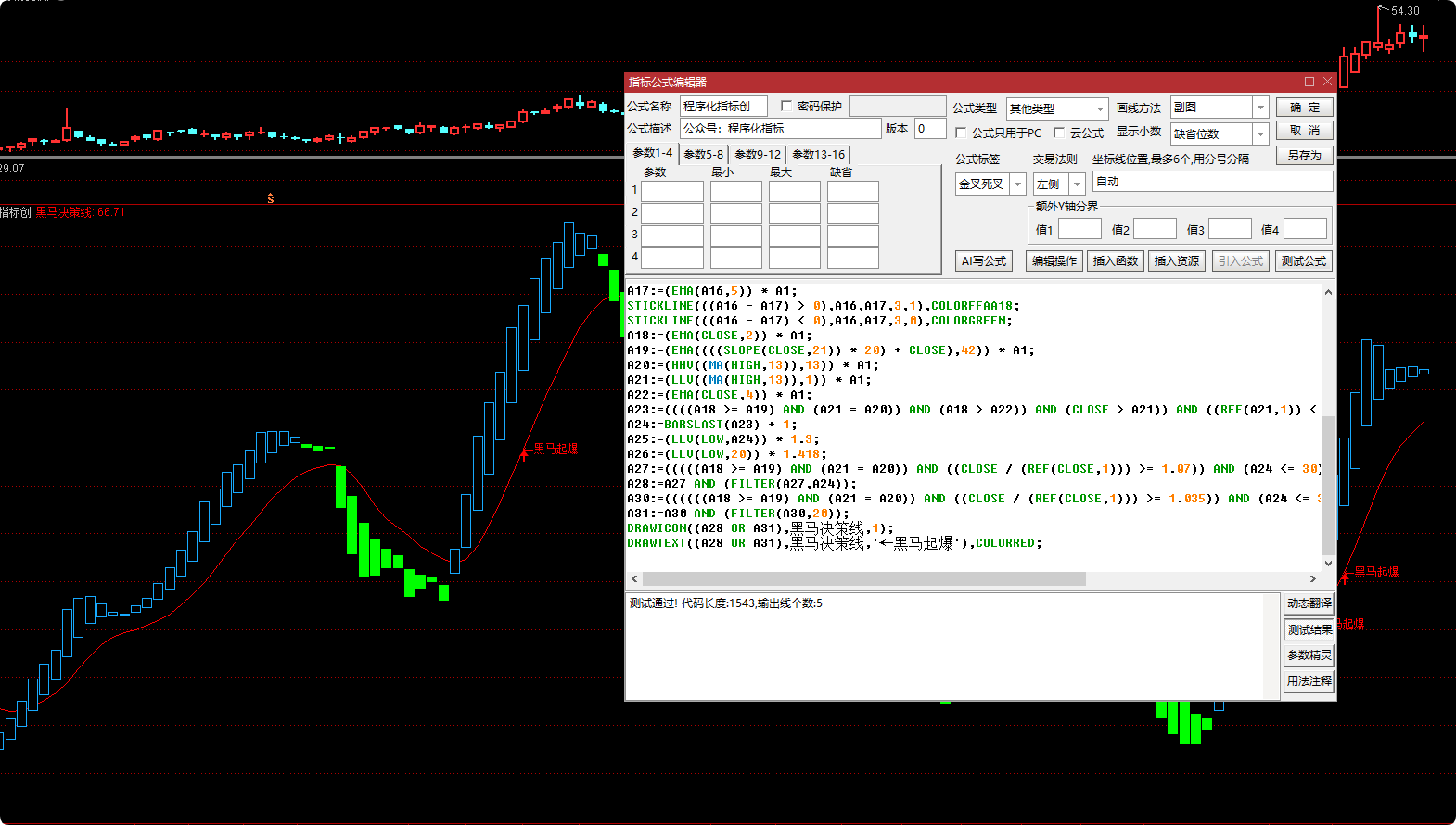Open the 显示小数 dropdown showing 缺省位数
Screen dimensions: 1456x825
pos(1259,134)
